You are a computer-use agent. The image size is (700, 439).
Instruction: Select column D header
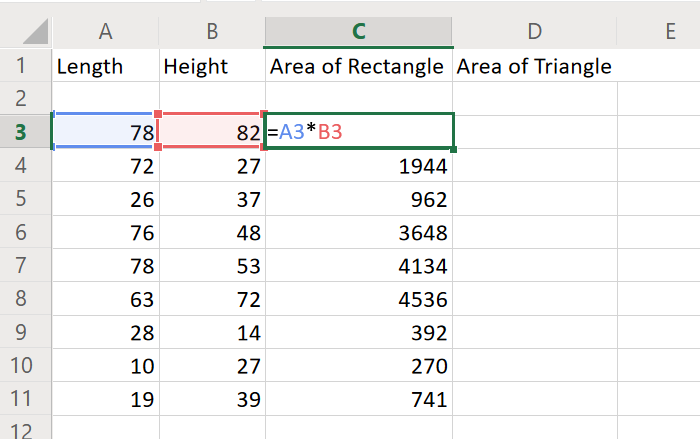tap(534, 32)
